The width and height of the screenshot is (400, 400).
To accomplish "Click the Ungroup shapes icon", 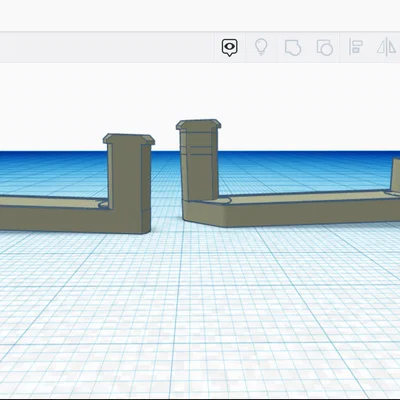I will click(324, 47).
